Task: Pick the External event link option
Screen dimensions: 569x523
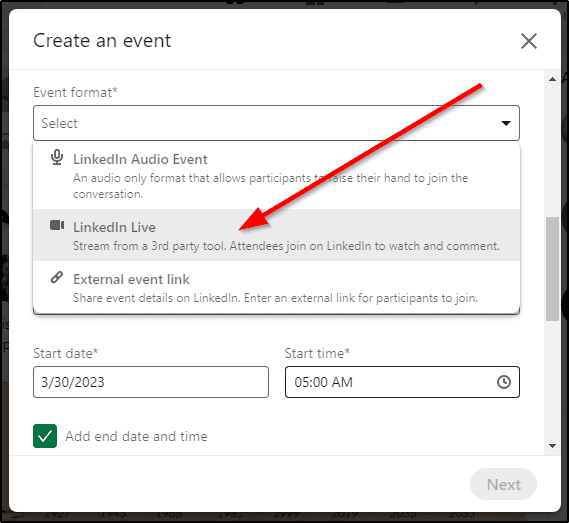Action: [x=276, y=287]
